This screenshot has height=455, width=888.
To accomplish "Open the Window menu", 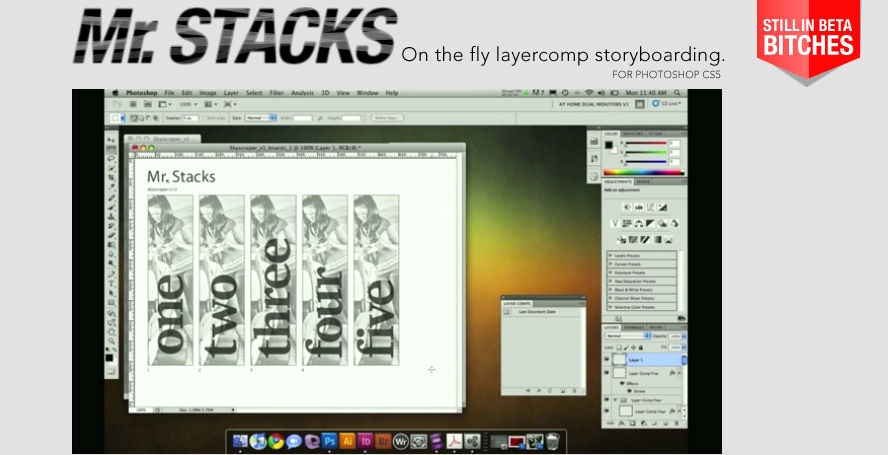I will (368, 93).
